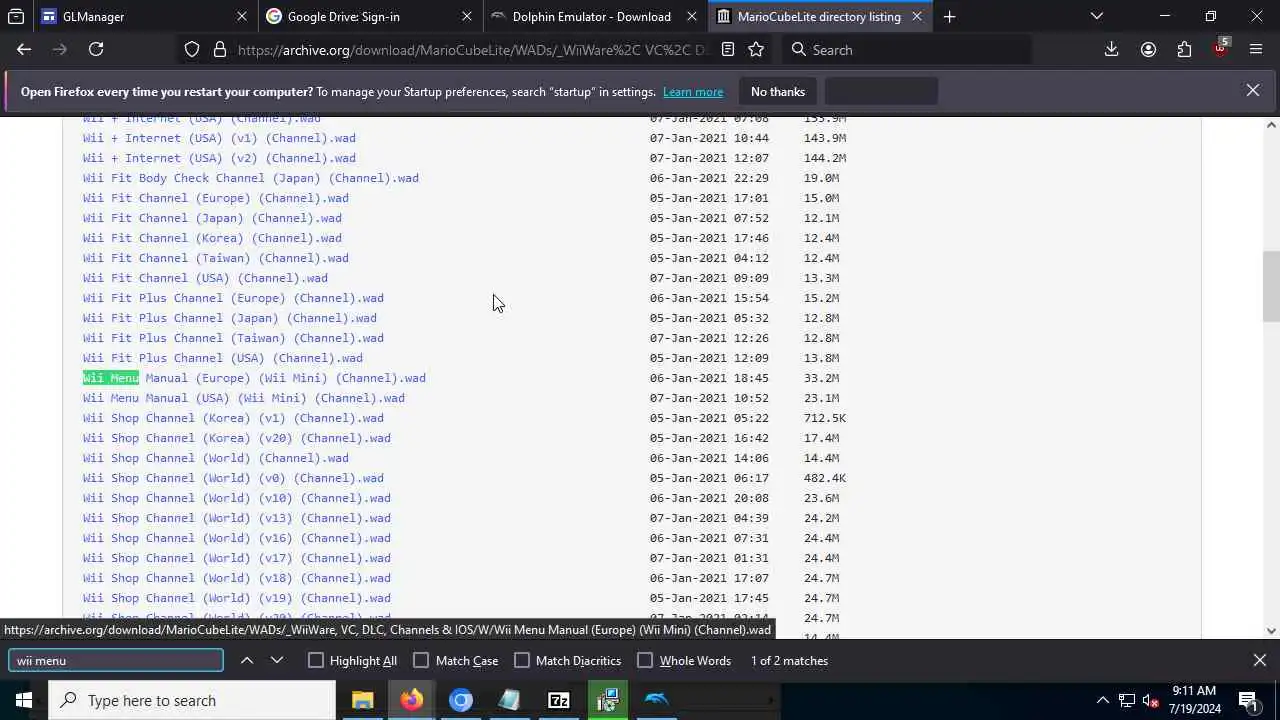Image resolution: width=1280 pixels, height=720 pixels.
Task: Select MarioCubeLite directory listing tab
Action: [x=819, y=16]
